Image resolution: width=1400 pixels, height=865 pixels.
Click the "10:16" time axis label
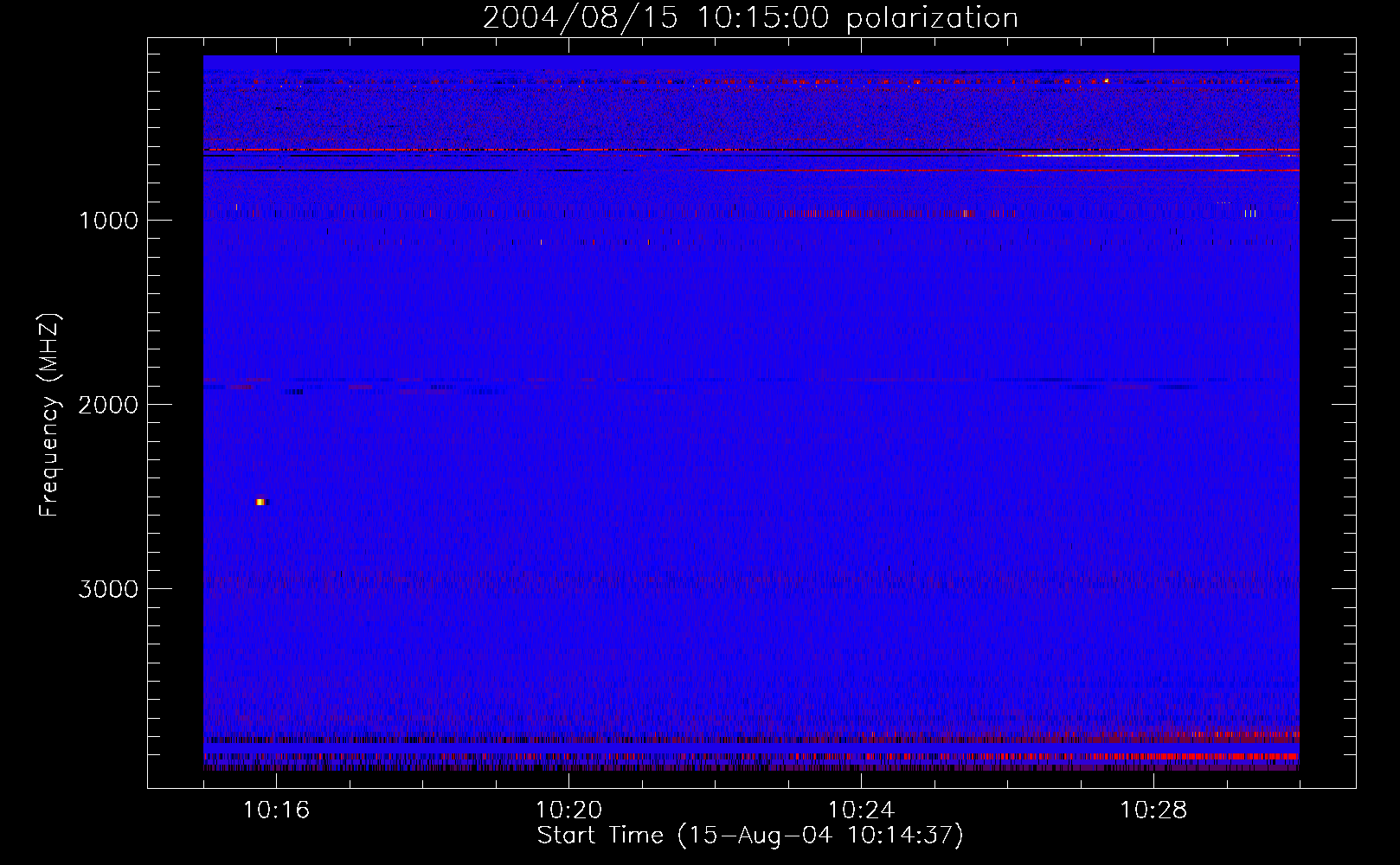(276, 811)
